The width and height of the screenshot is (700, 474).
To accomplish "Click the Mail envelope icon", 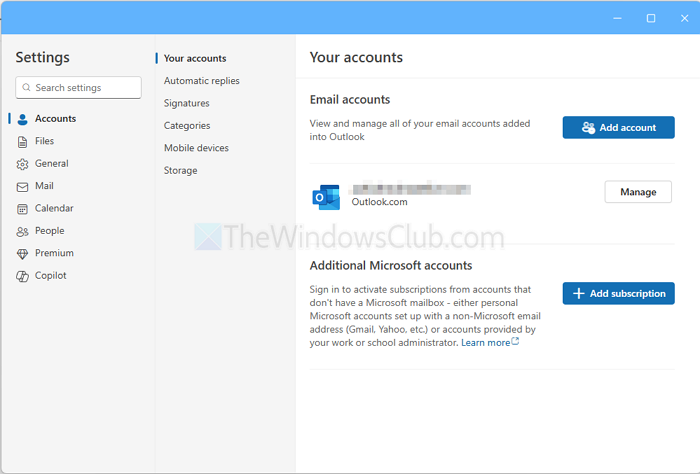I will (22, 187).
